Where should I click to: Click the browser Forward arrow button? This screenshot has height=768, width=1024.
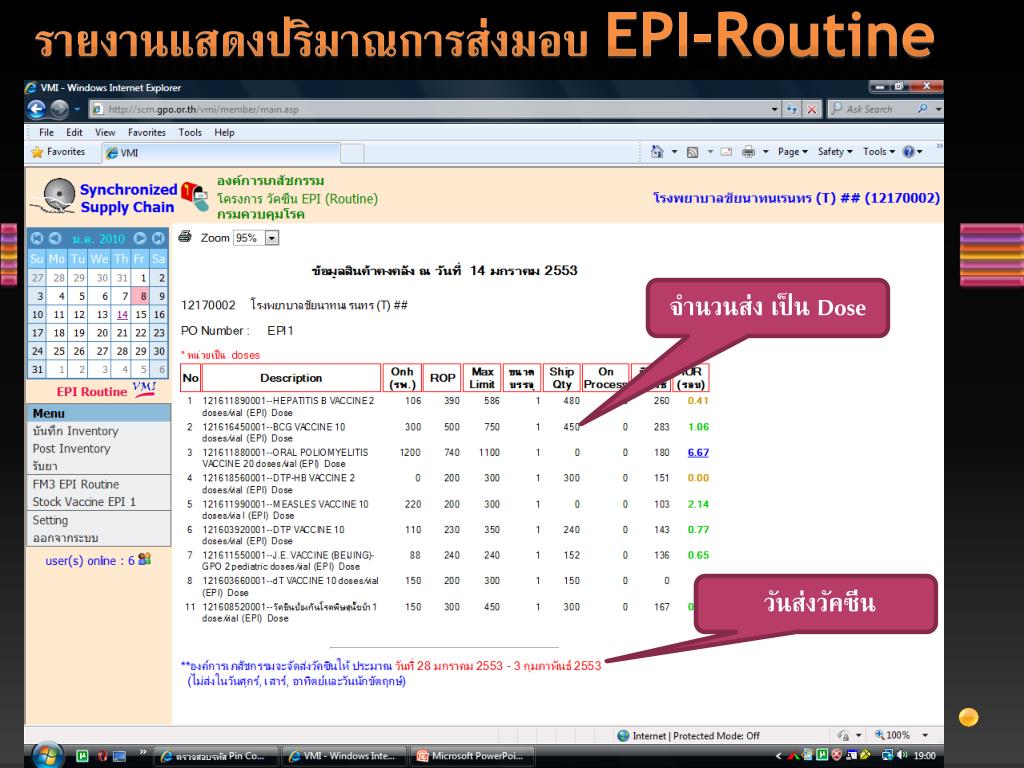click(x=59, y=109)
